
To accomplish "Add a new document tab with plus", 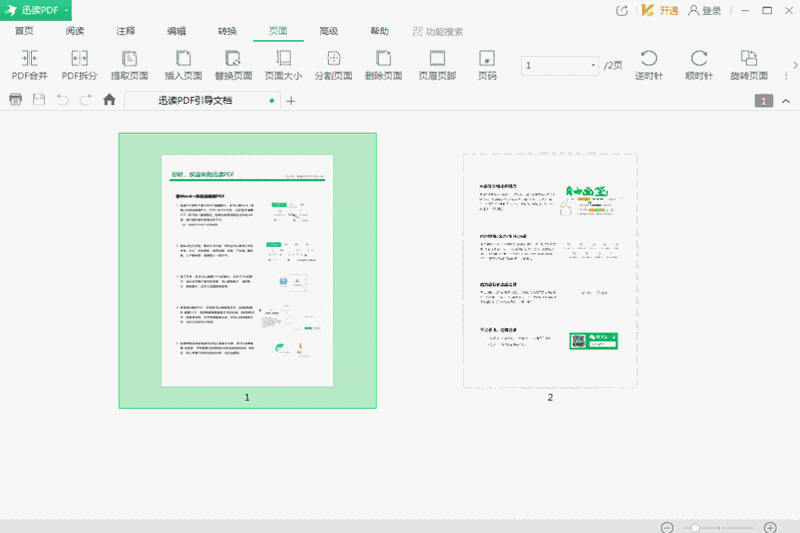I will coord(291,101).
